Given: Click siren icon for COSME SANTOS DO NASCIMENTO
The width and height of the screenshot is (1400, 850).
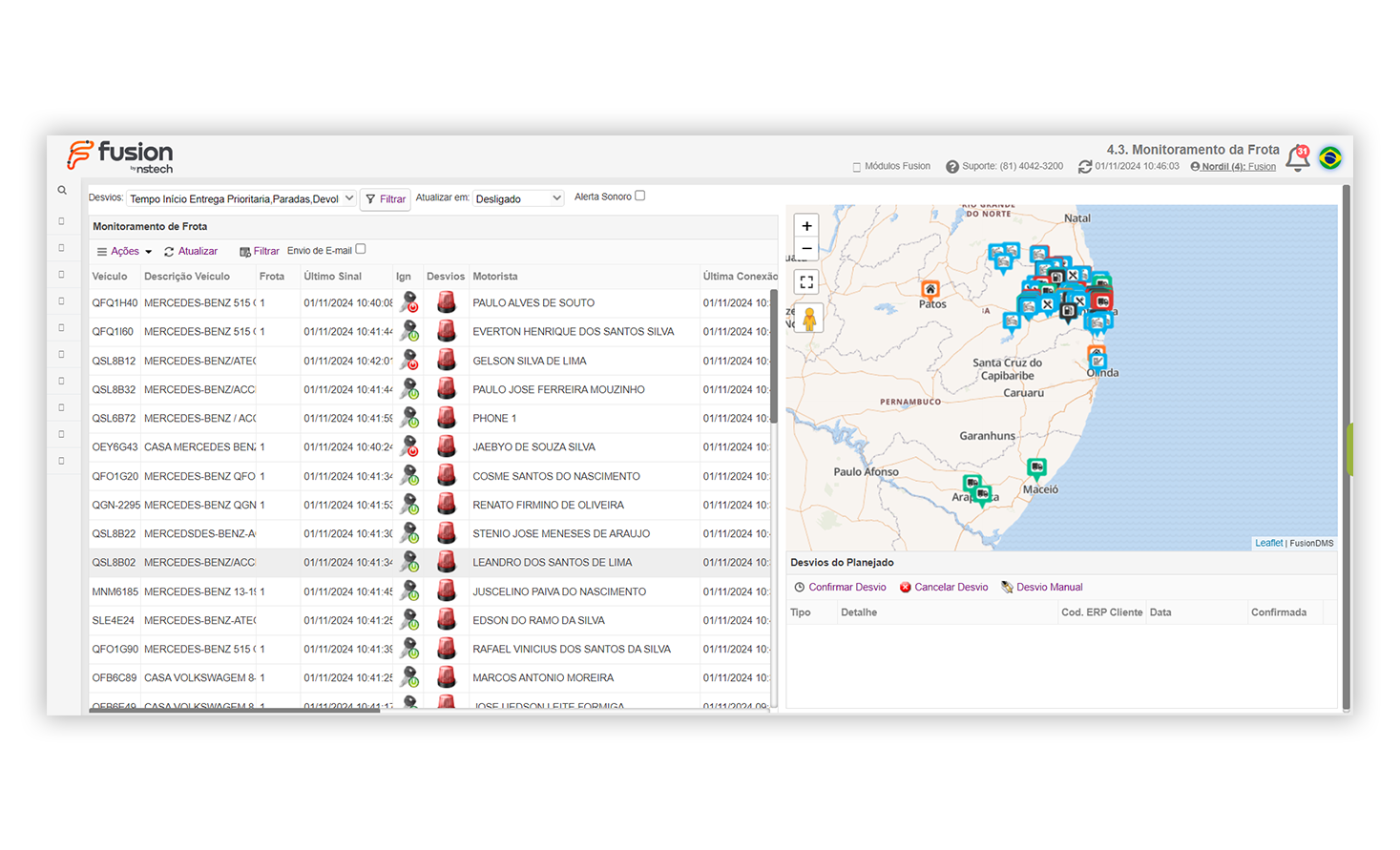Looking at the screenshot, I should click(446, 476).
